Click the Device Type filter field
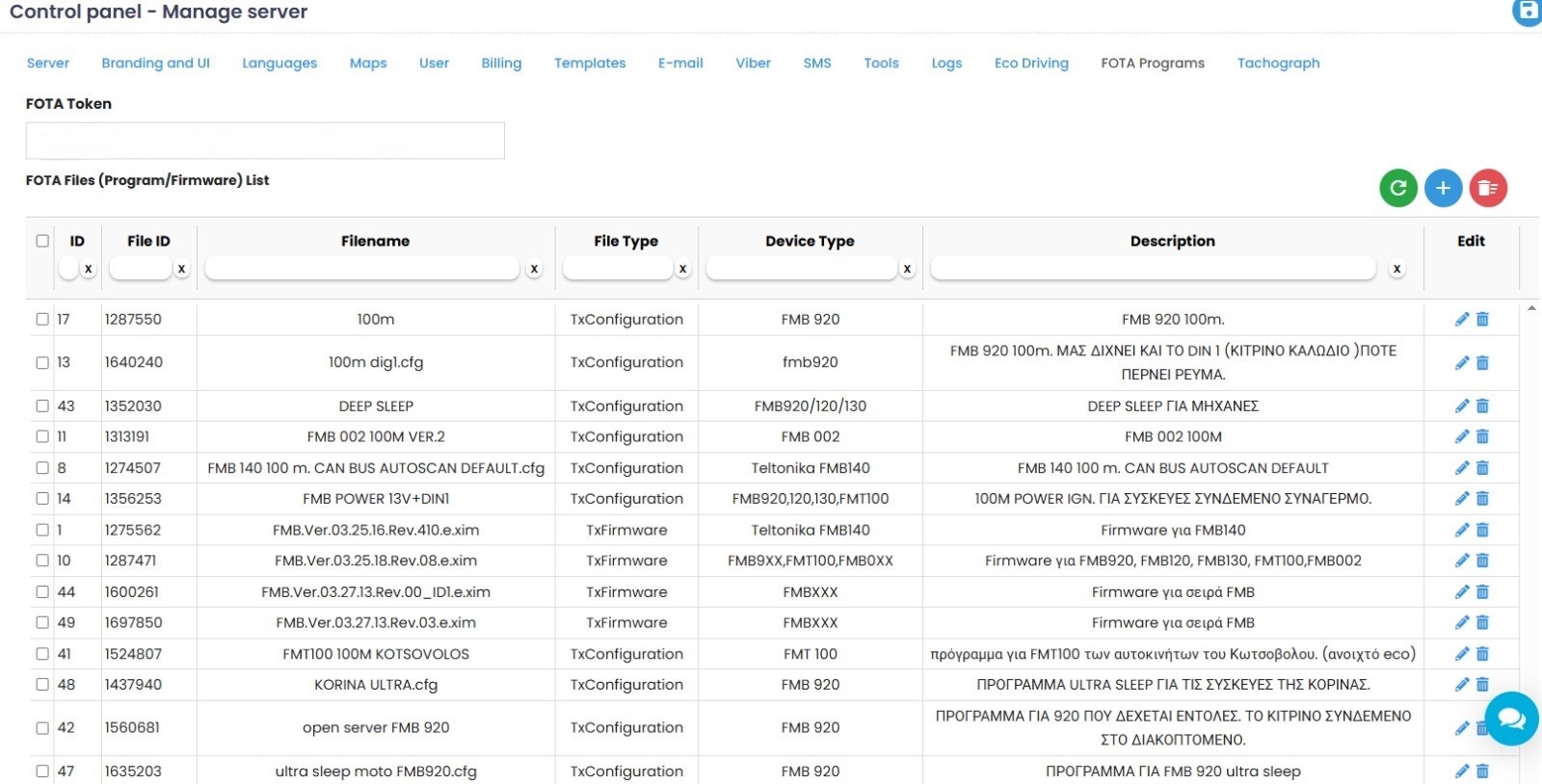Screen dimensions: 1542x784 (x=802, y=268)
